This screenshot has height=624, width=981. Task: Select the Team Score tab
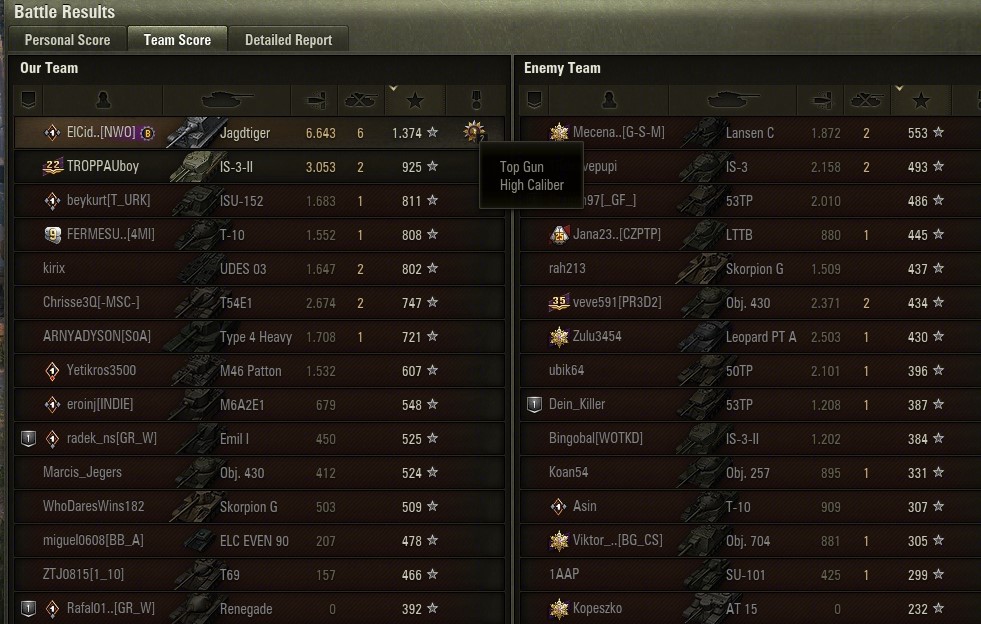pyautogui.click(x=177, y=39)
